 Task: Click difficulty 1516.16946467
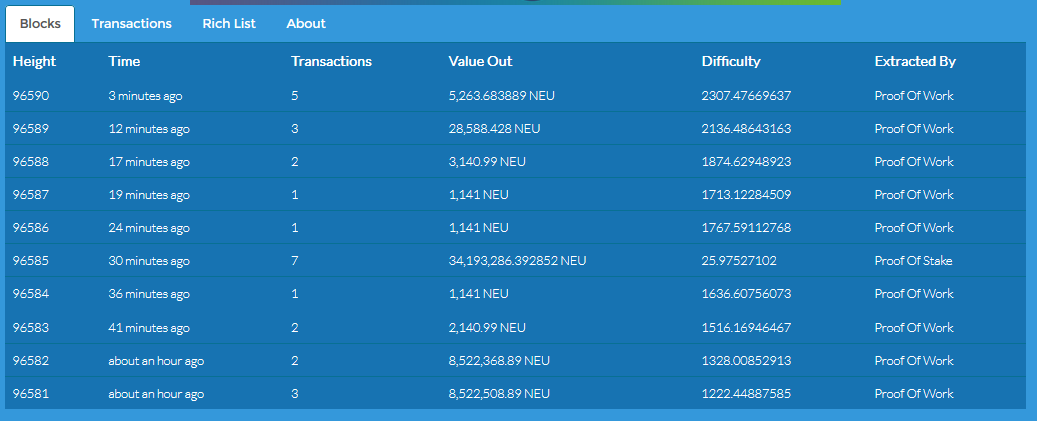(x=746, y=328)
